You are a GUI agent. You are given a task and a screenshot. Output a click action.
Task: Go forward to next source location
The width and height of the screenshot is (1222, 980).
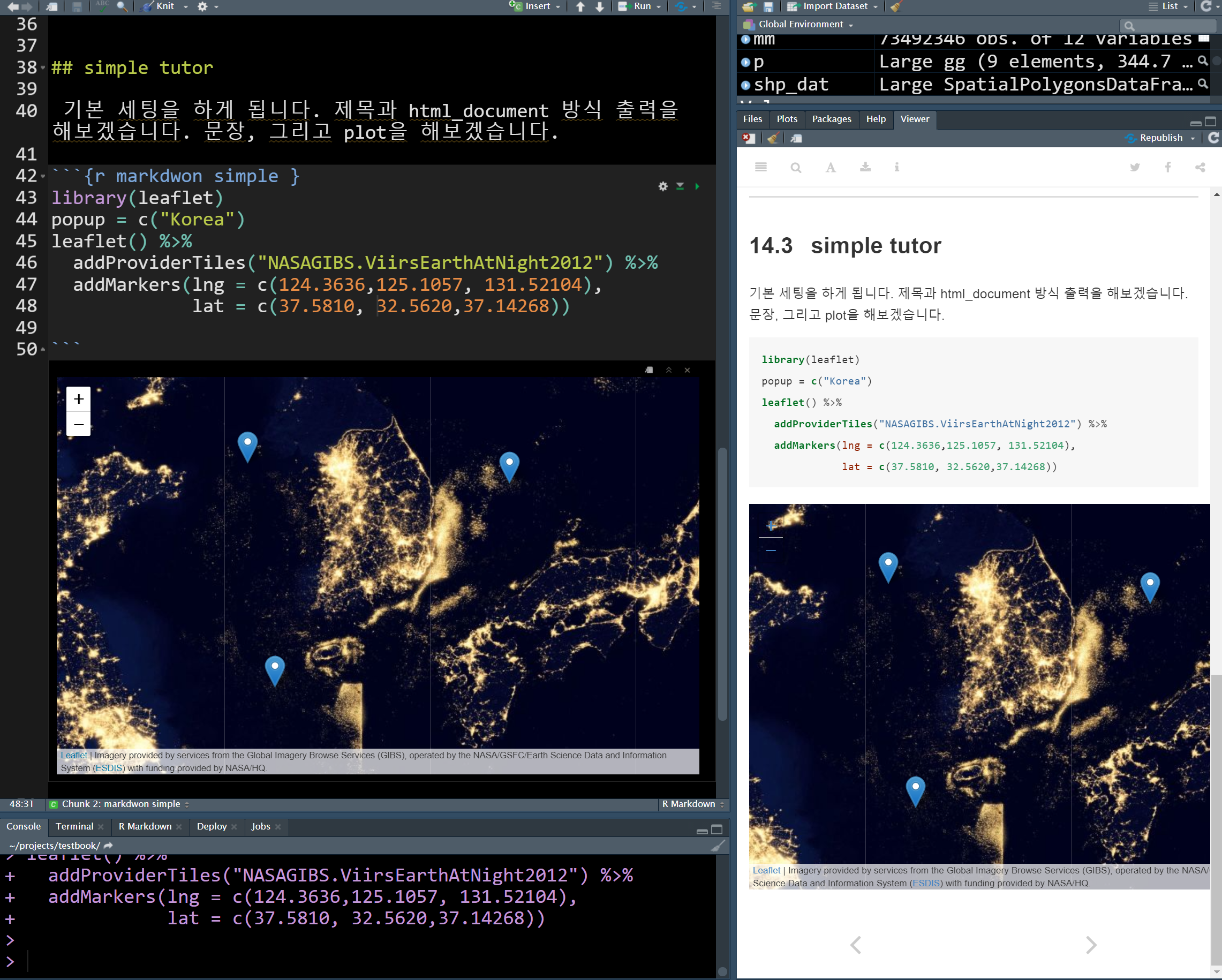tap(27, 7)
